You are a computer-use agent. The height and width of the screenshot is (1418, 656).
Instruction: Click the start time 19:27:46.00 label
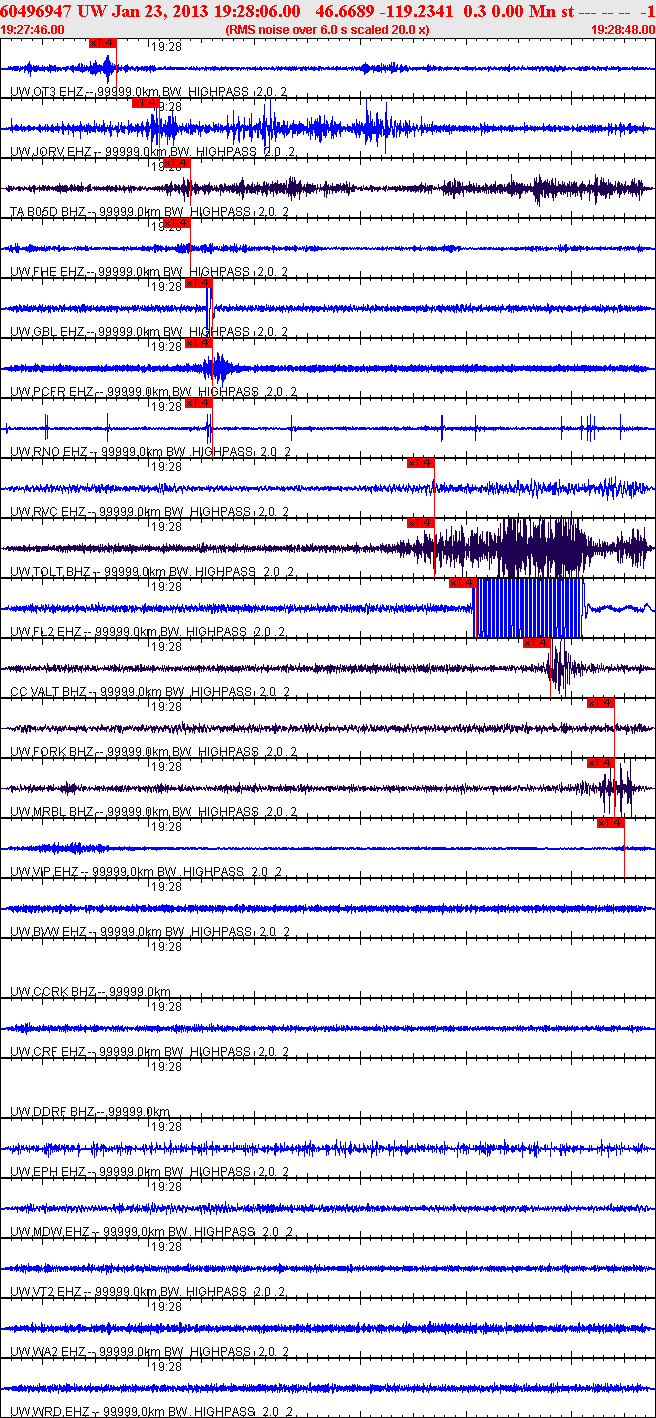(33, 30)
